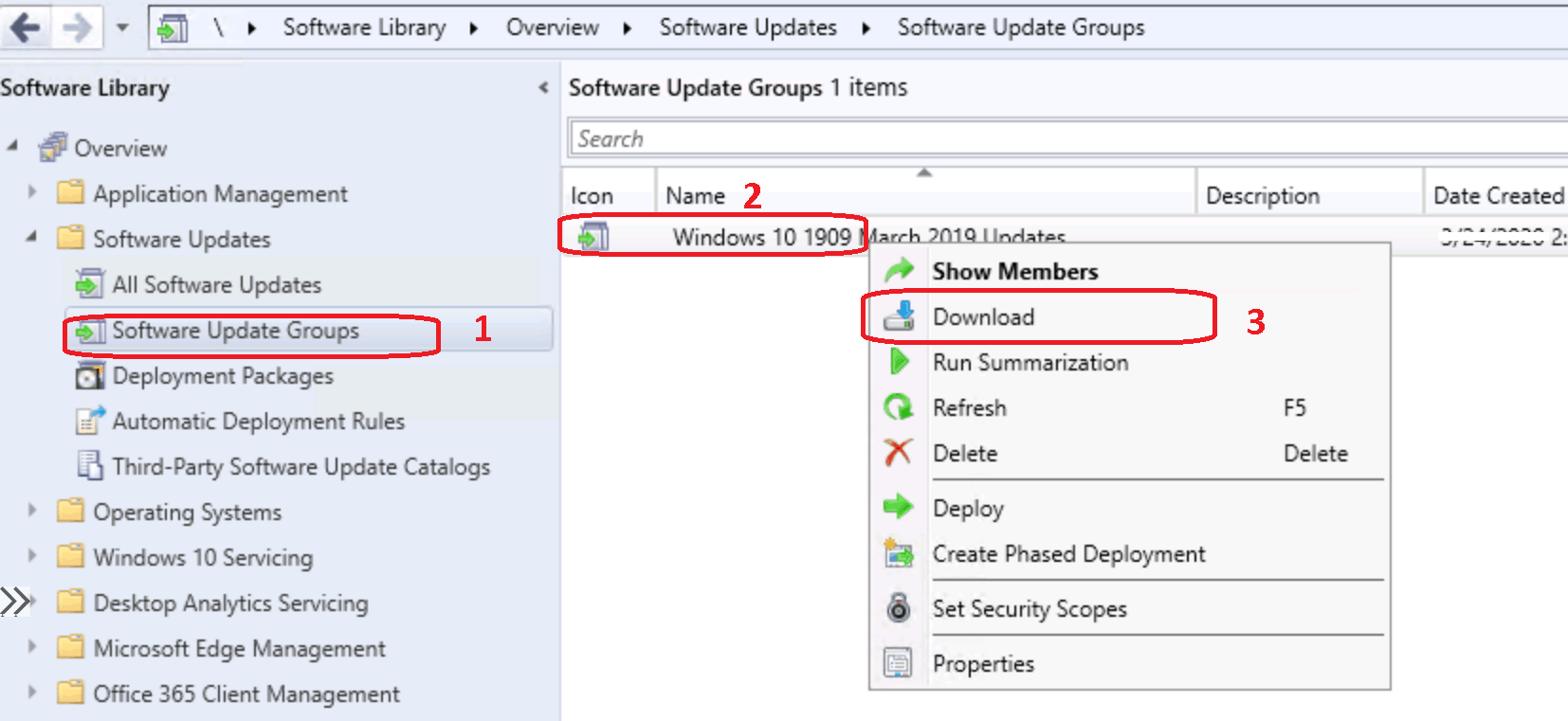Click the Third-Party Software Update Catalogs icon
1568x721 pixels.
90,466
